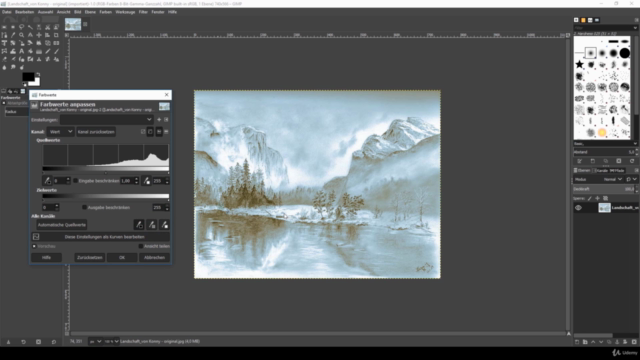Open the Farben menu

point(105,12)
